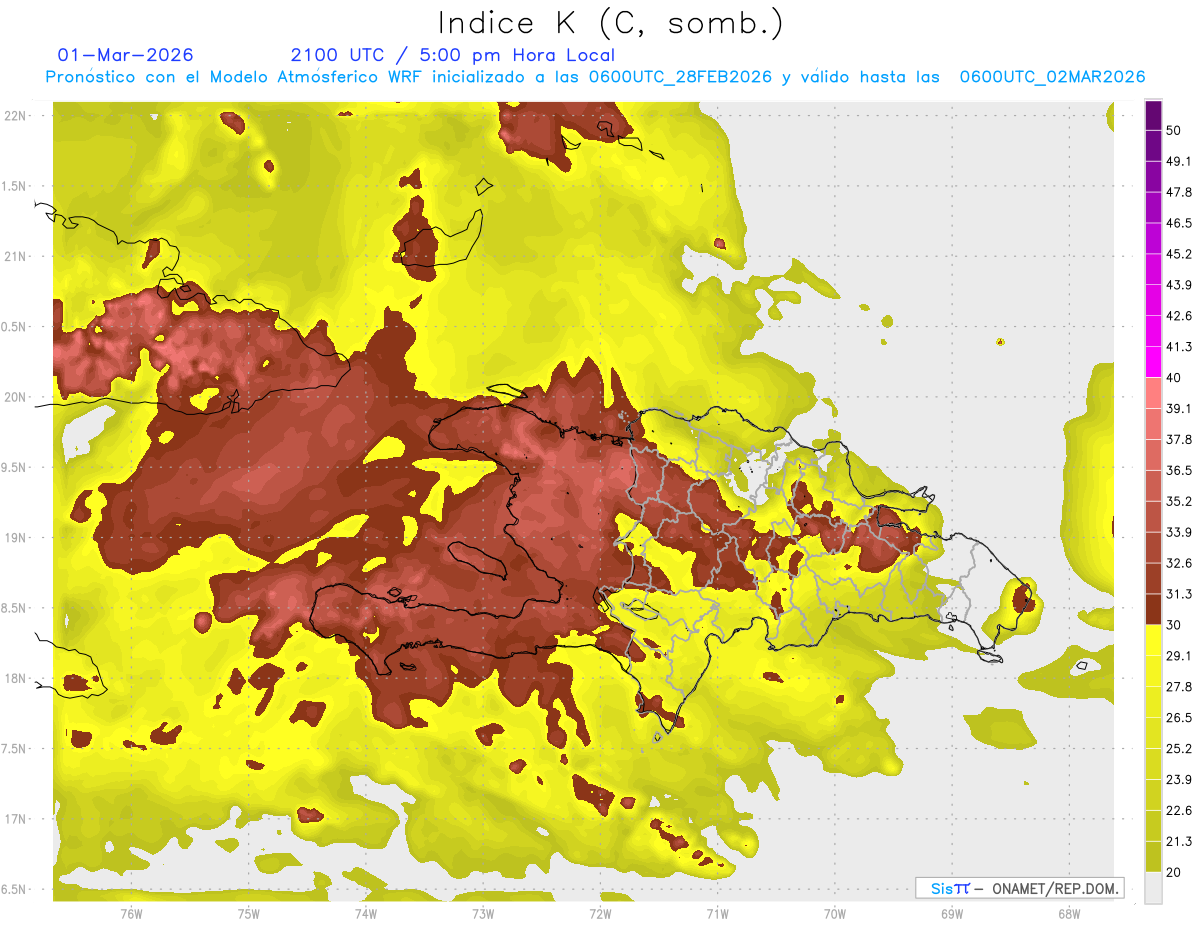Screen dimensions: 1200x927
Task: Click the "21.3" color scale value
Action: click(x=1179, y=842)
